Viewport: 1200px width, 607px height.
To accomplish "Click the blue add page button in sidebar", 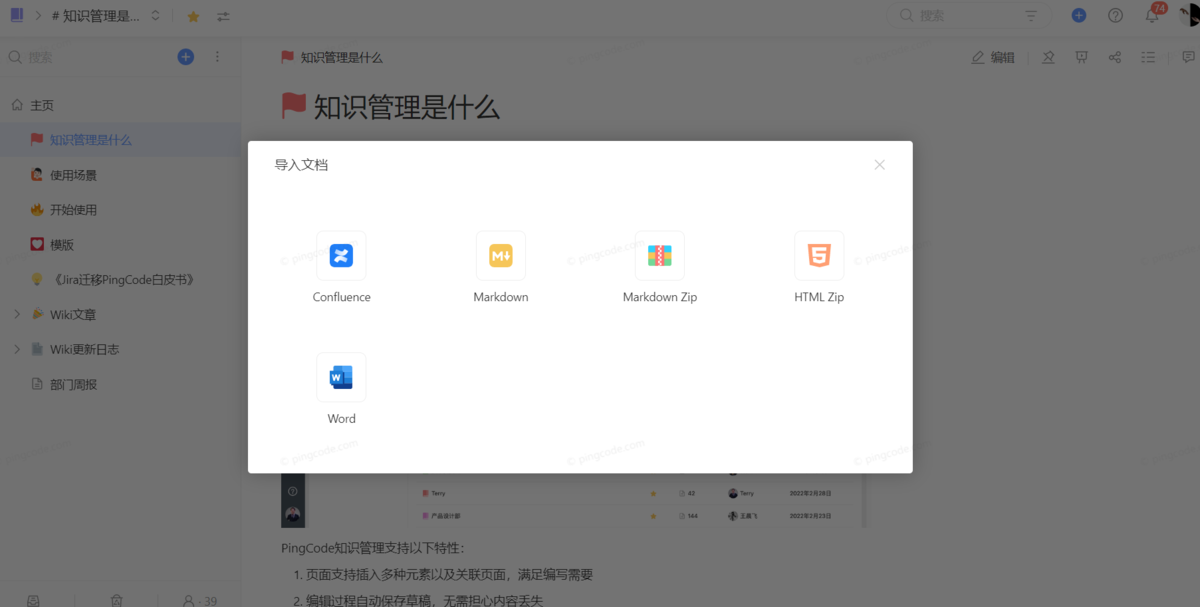I will point(186,57).
